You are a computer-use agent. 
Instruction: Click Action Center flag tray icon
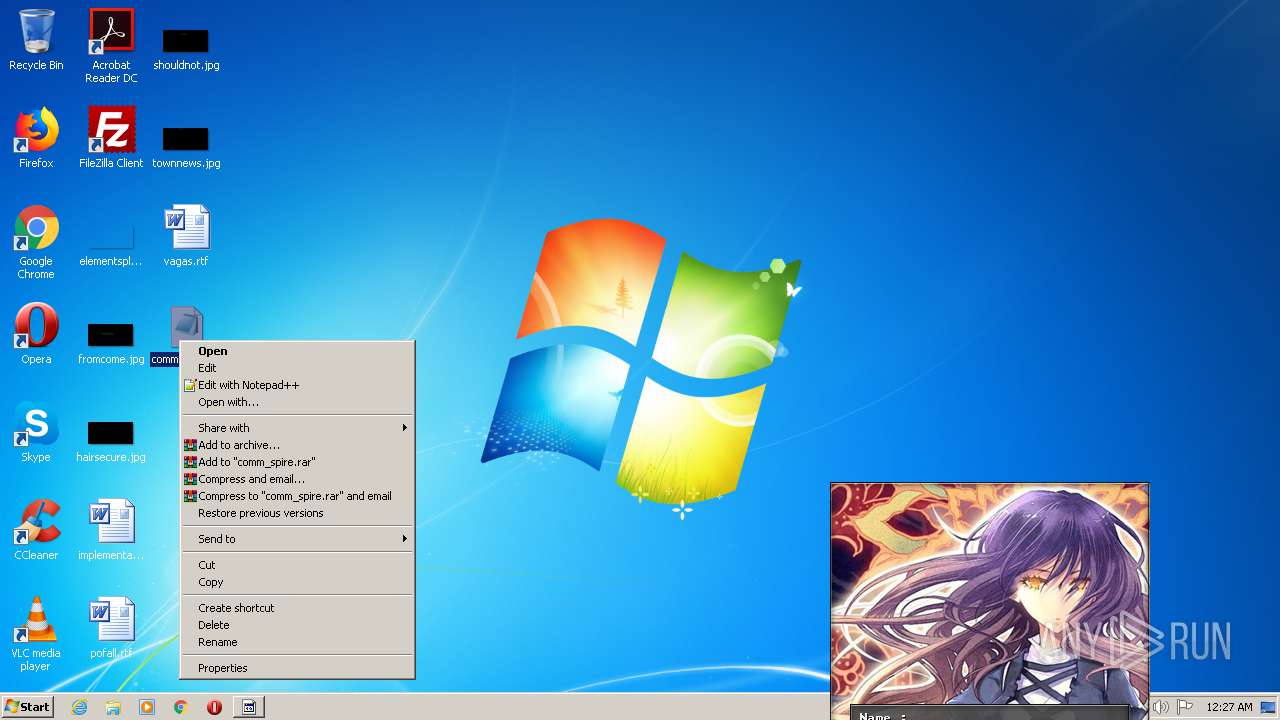(1185, 707)
